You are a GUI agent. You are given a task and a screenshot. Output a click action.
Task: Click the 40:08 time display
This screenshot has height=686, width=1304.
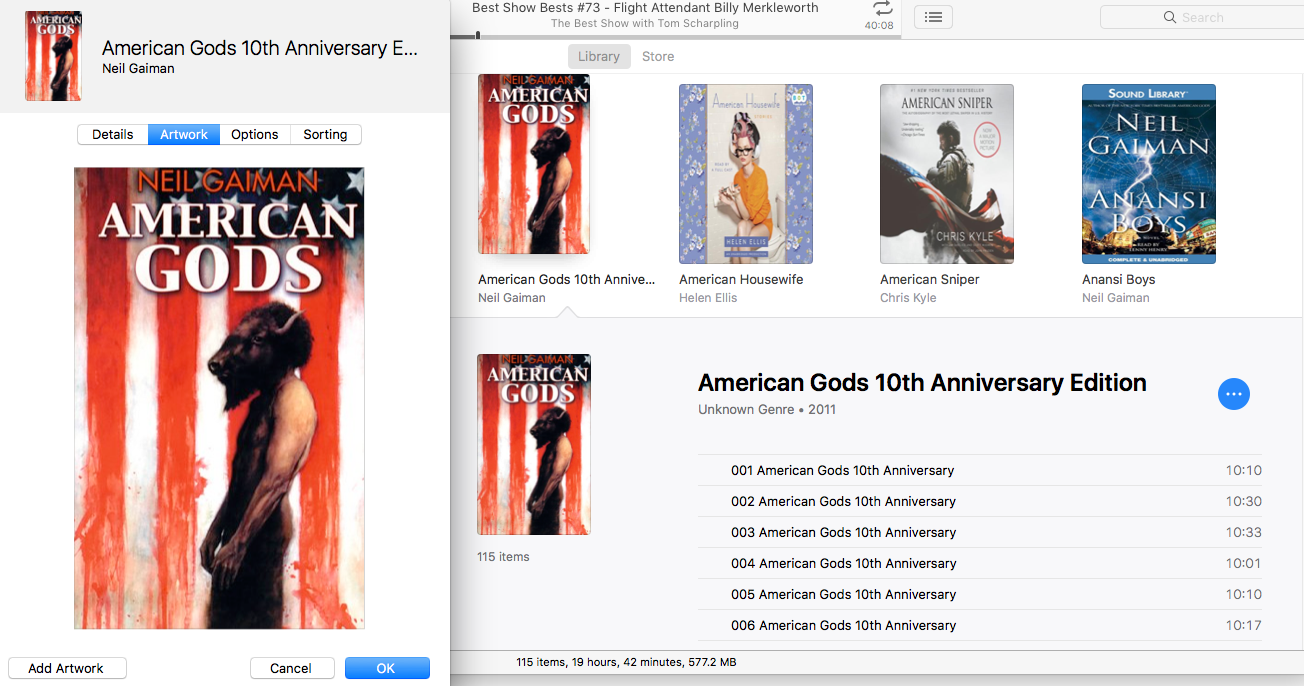click(x=879, y=26)
